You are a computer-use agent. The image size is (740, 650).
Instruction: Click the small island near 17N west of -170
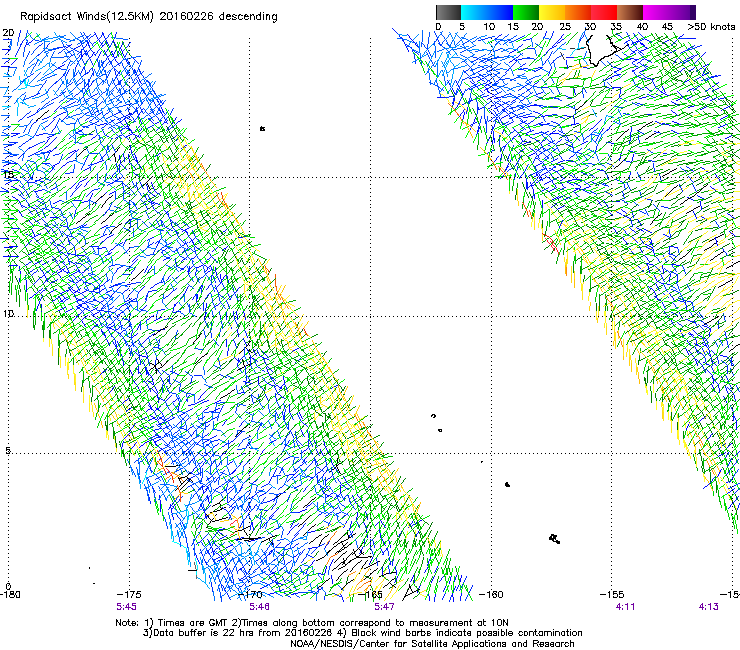262,128
